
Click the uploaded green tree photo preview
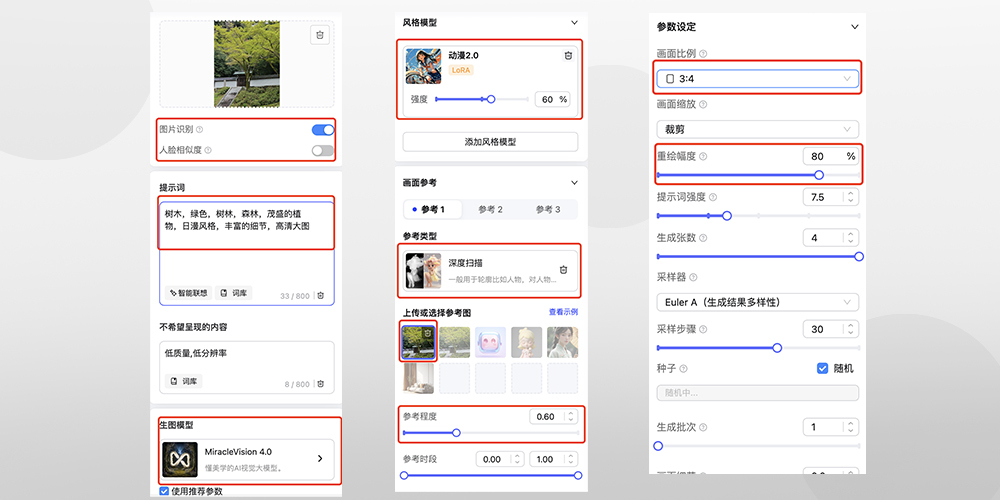[246, 64]
